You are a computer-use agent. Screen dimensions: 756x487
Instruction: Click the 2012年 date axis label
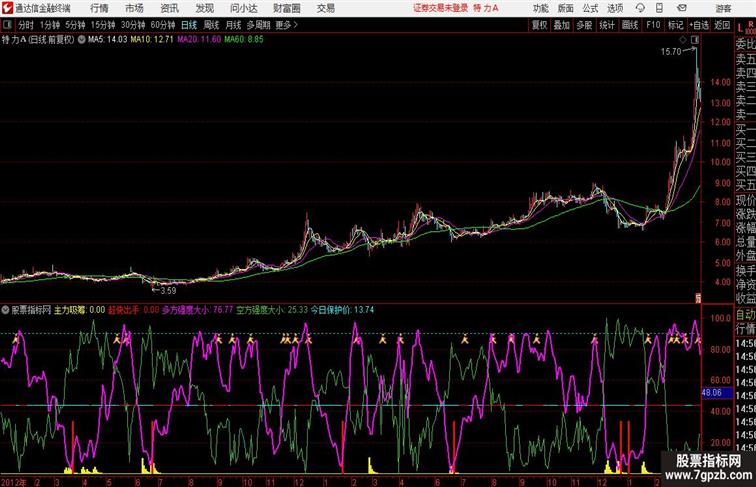tap(14, 482)
